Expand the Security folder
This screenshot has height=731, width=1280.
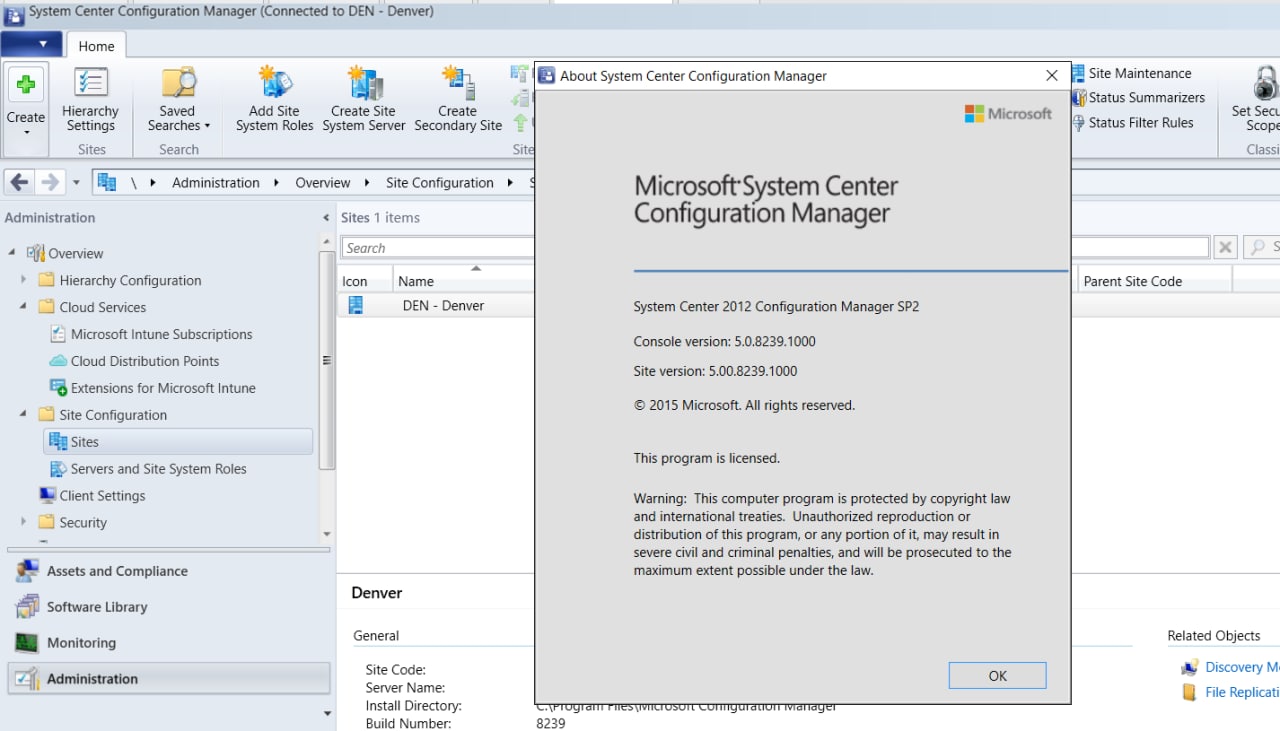pos(23,522)
